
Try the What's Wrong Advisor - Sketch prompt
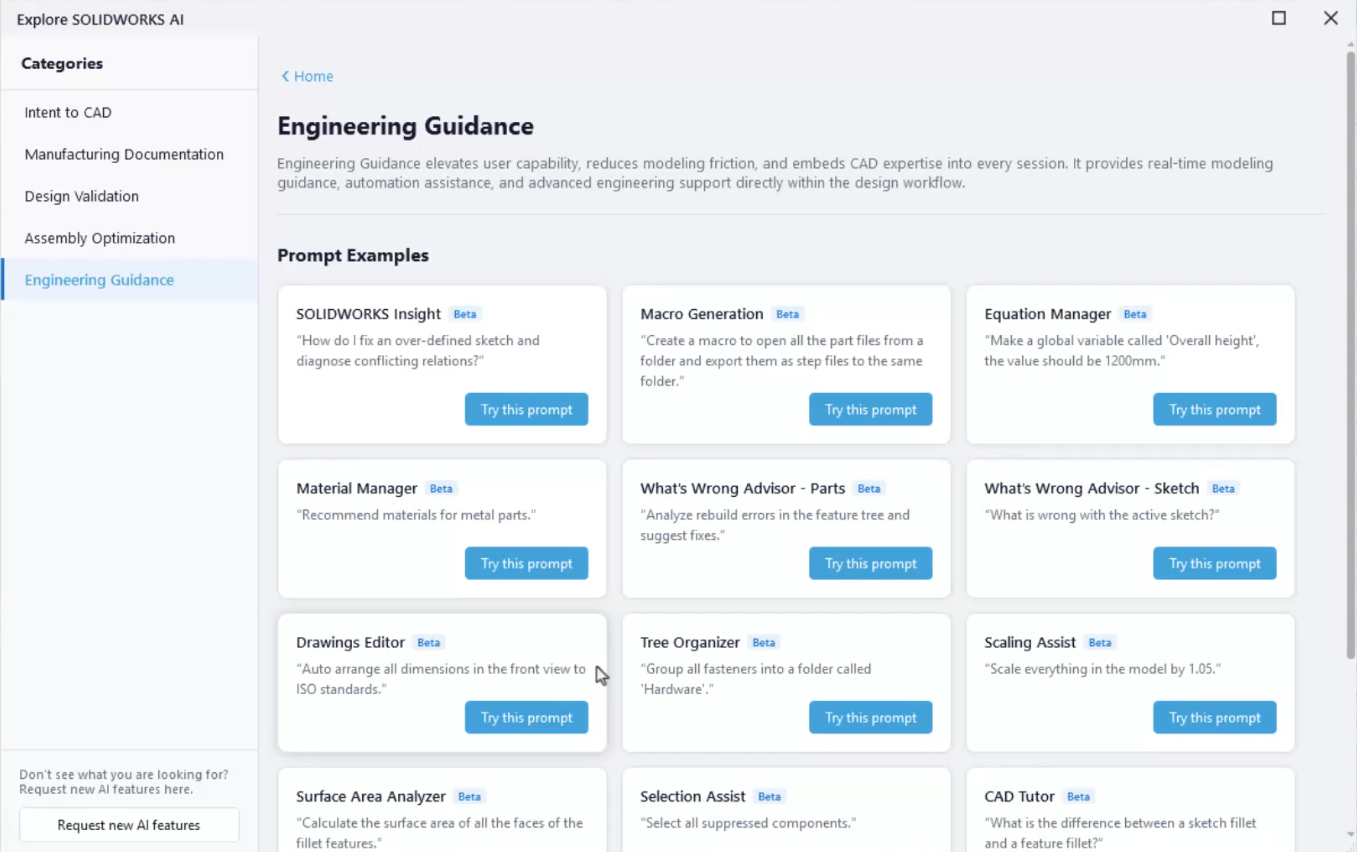(1215, 564)
